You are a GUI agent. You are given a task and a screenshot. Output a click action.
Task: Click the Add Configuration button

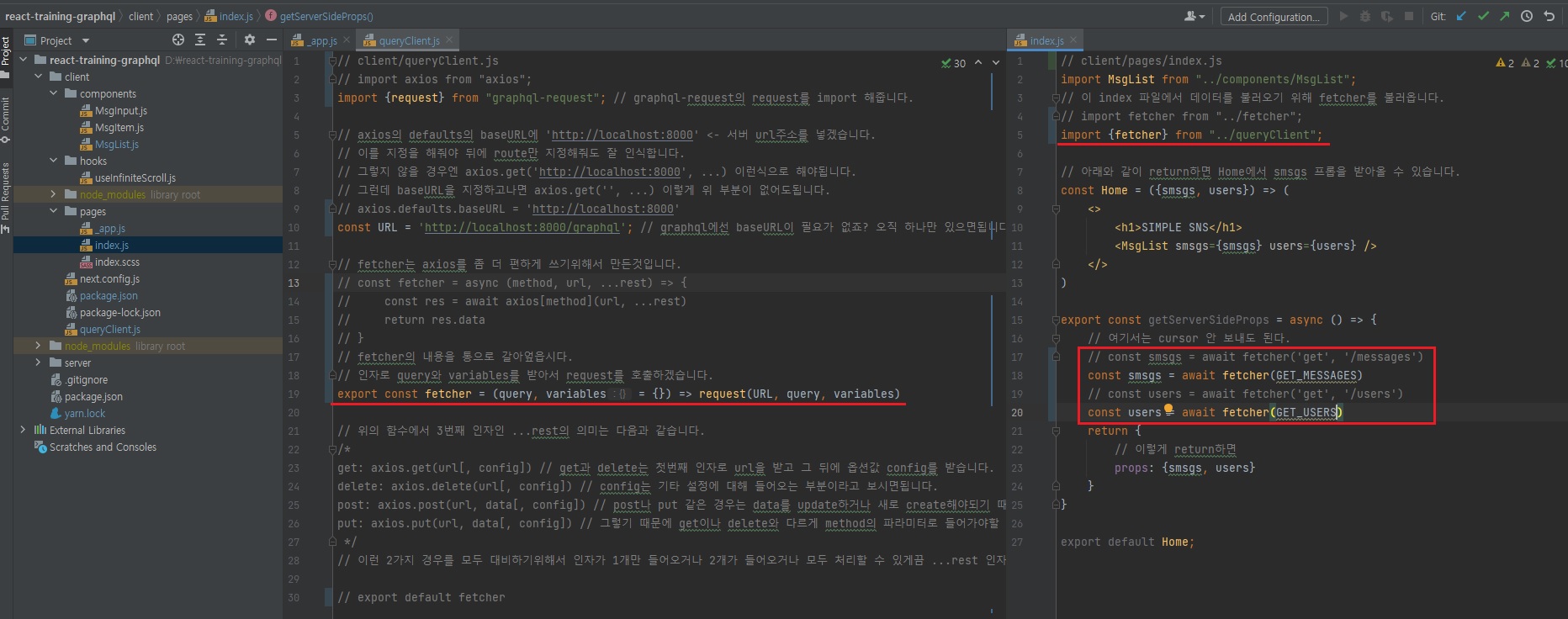click(1274, 17)
